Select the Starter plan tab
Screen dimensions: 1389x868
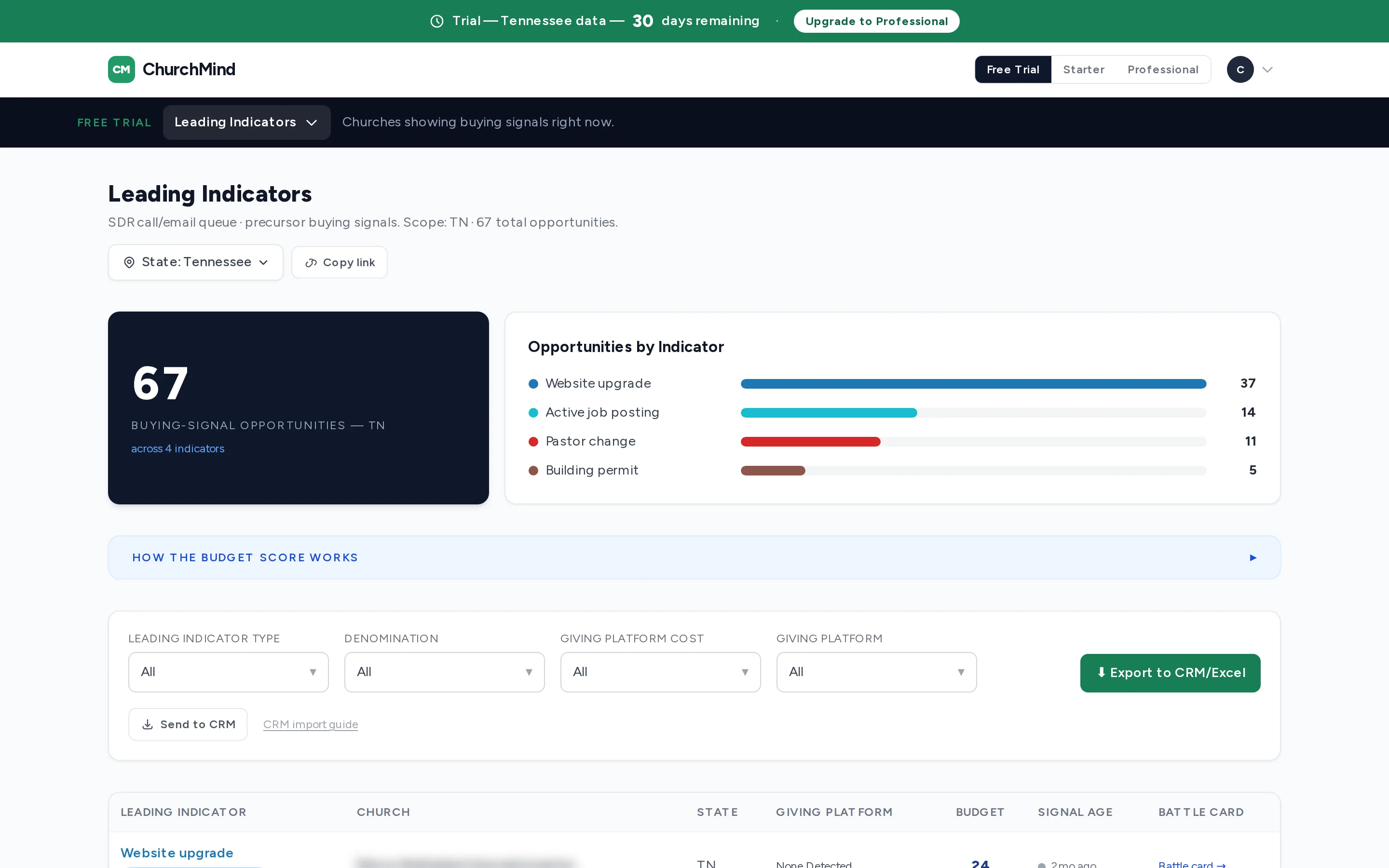(x=1083, y=69)
